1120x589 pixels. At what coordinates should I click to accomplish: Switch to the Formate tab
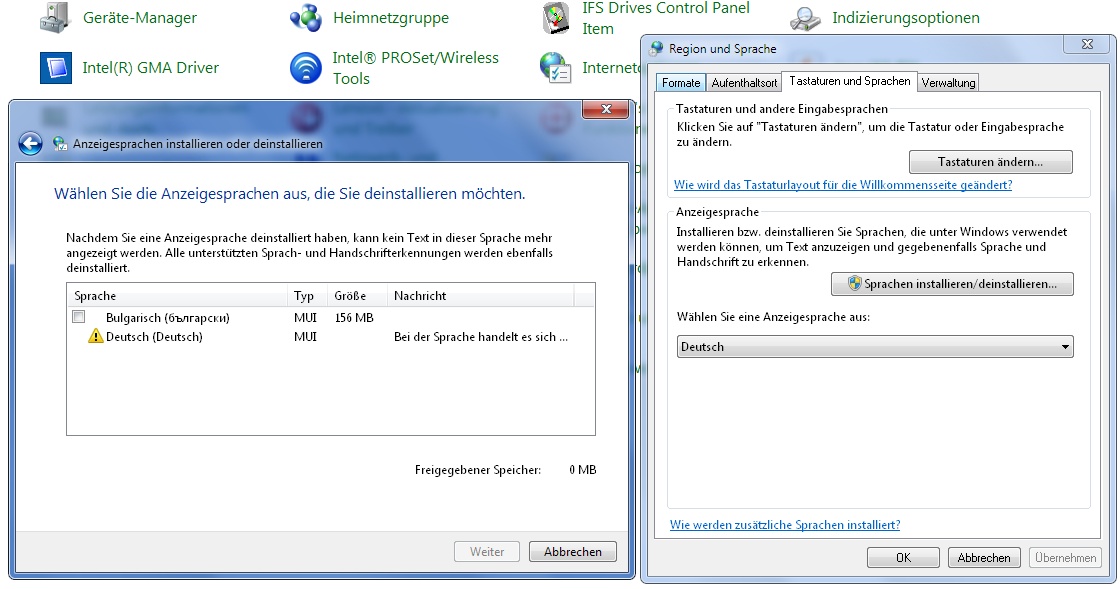pyautogui.click(x=681, y=83)
